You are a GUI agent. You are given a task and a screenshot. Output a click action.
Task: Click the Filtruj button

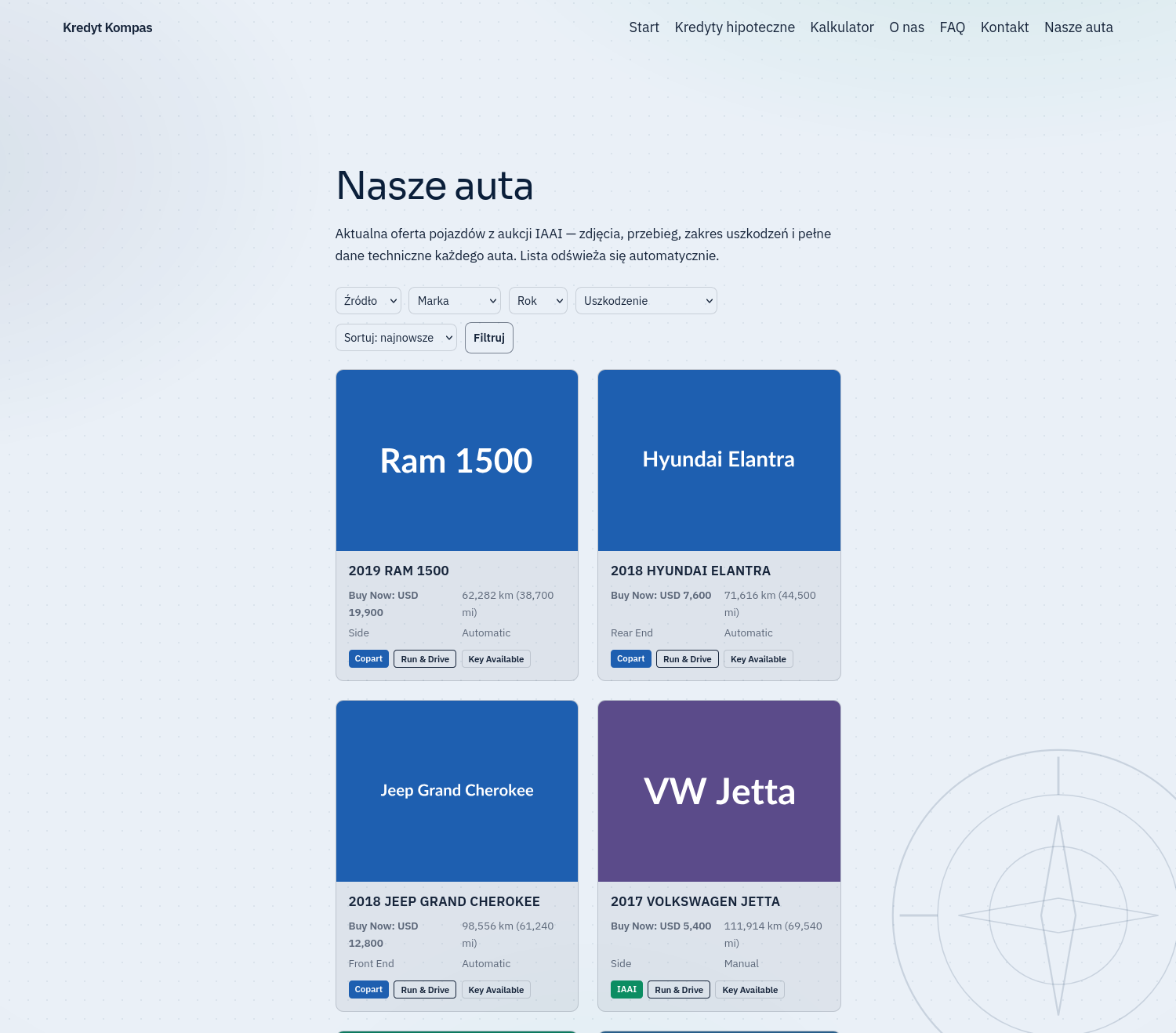[489, 338]
